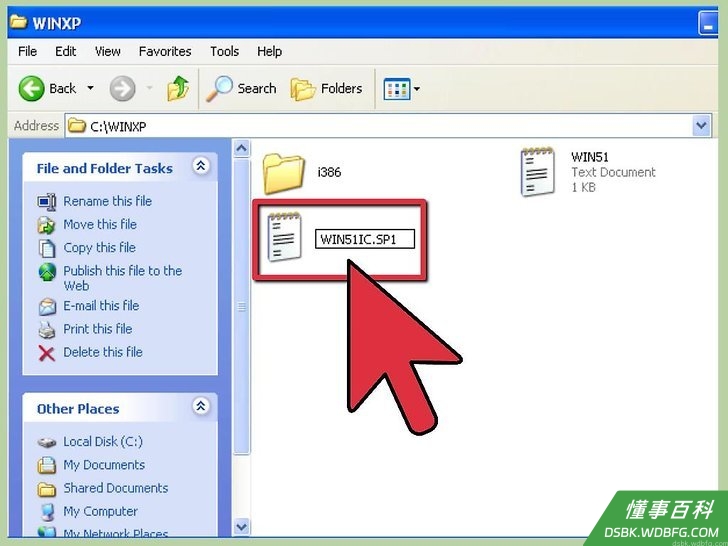Click the Rename this file icon

pyautogui.click(x=47, y=202)
